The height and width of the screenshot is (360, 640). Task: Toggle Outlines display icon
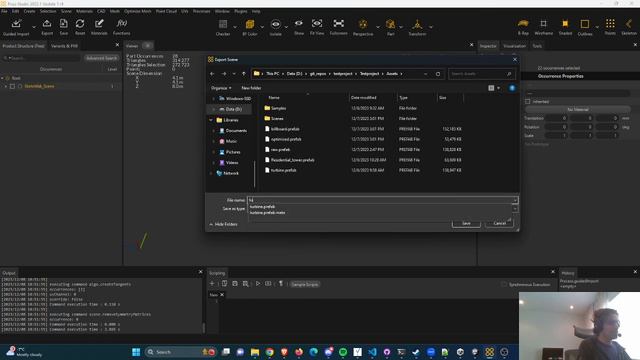[x=584, y=24]
